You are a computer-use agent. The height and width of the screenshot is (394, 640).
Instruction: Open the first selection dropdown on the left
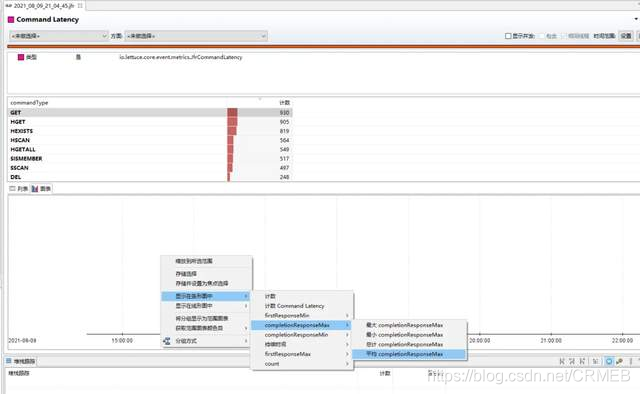(x=58, y=36)
